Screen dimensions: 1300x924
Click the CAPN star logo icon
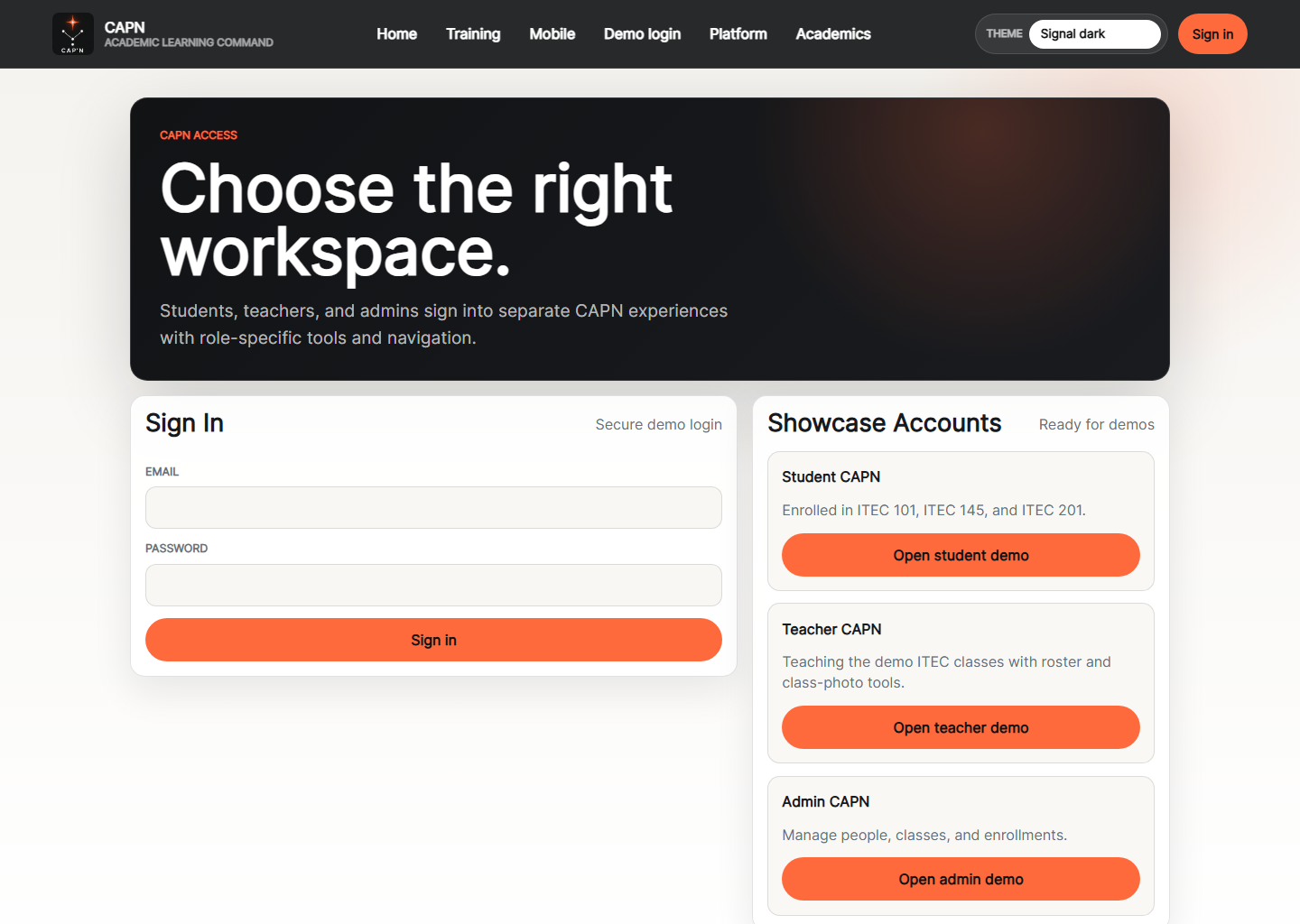click(73, 34)
